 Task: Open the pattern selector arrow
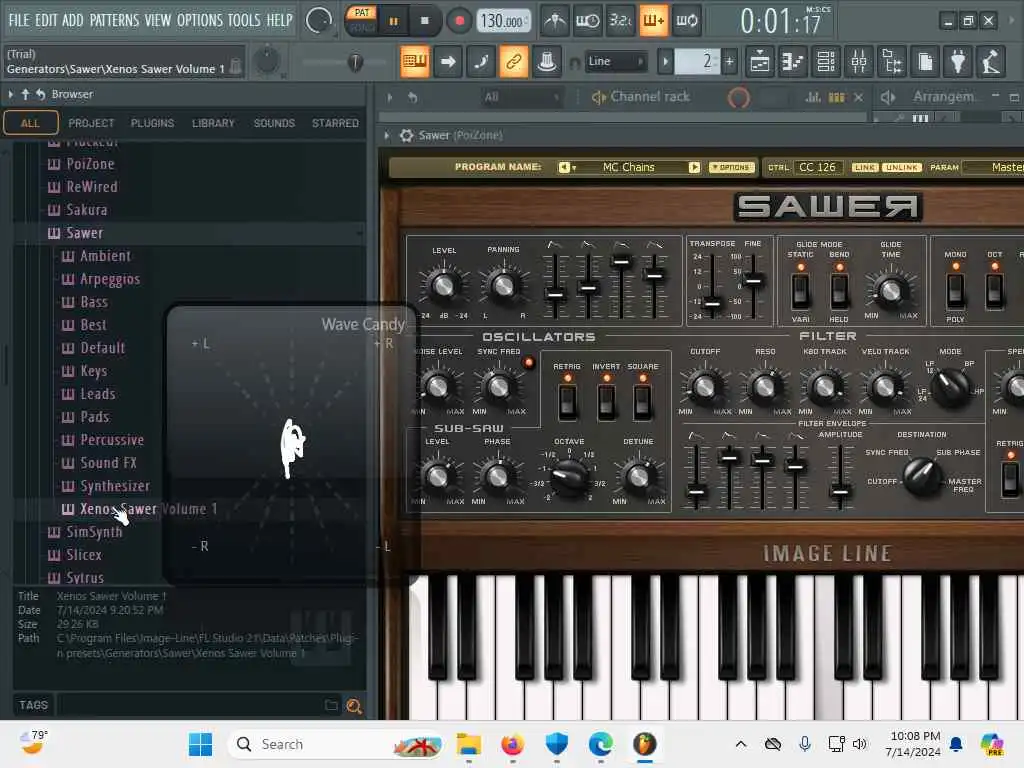pyautogui.click(x=665, y=61)
